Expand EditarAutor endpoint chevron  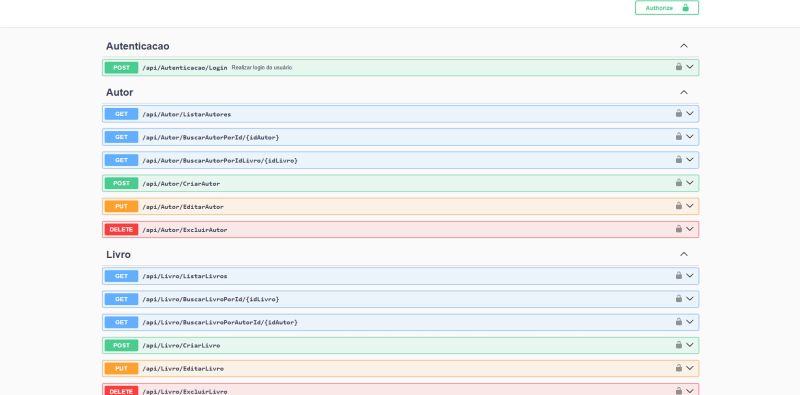[x=690, y=206]
